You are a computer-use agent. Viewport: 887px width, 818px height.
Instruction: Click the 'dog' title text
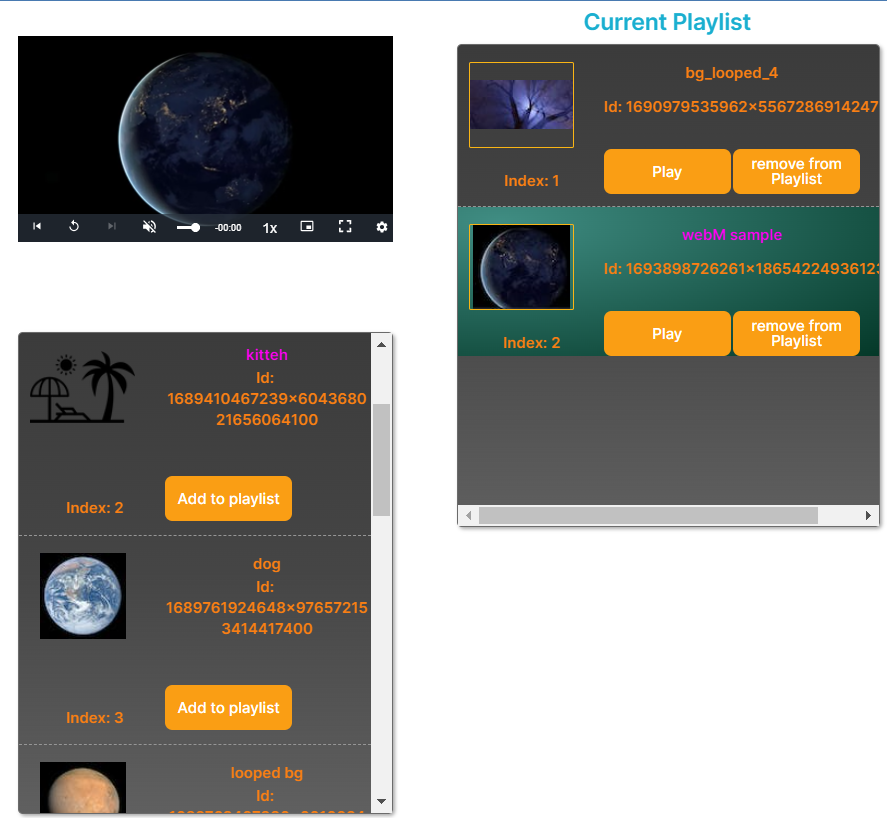pos(267,564)
